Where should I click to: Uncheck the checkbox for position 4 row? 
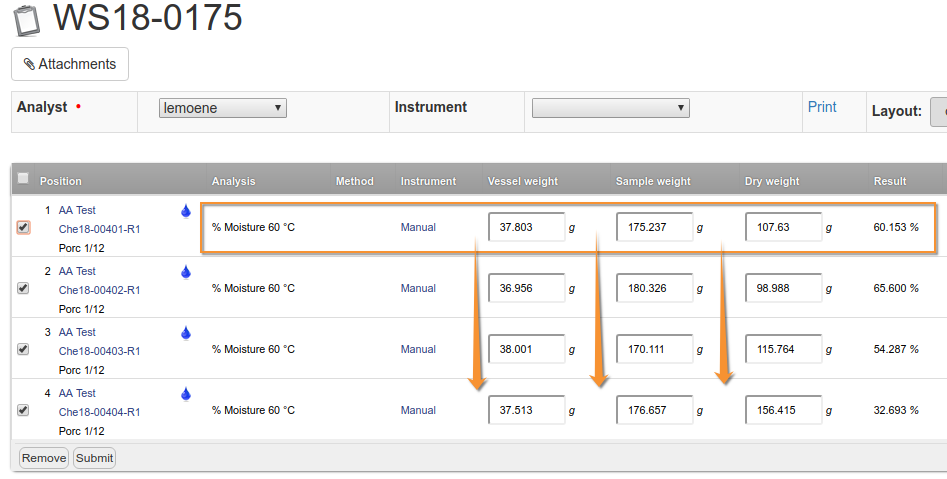pos(23,410)
